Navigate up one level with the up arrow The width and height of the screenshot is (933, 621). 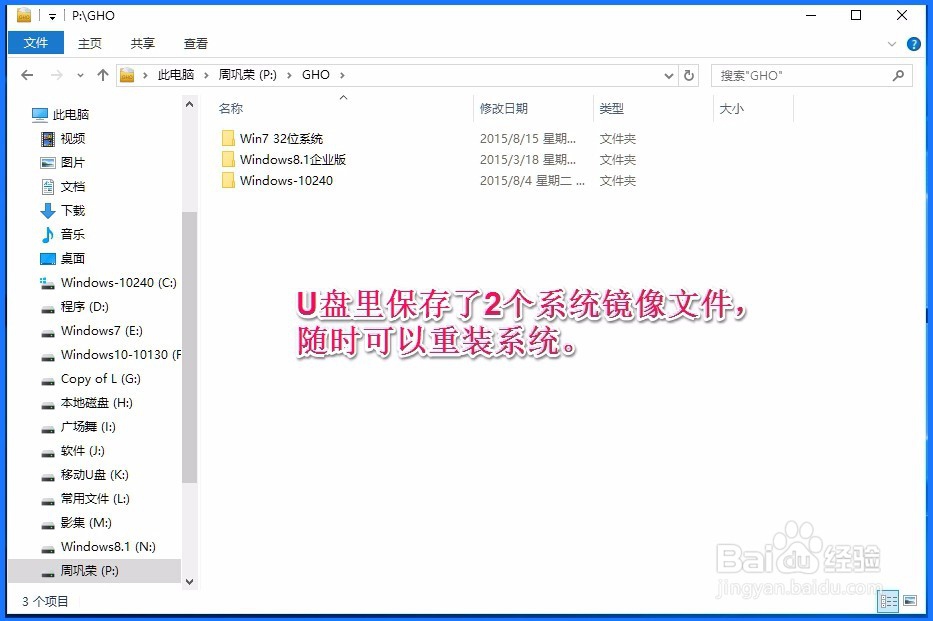coord(103,74)
